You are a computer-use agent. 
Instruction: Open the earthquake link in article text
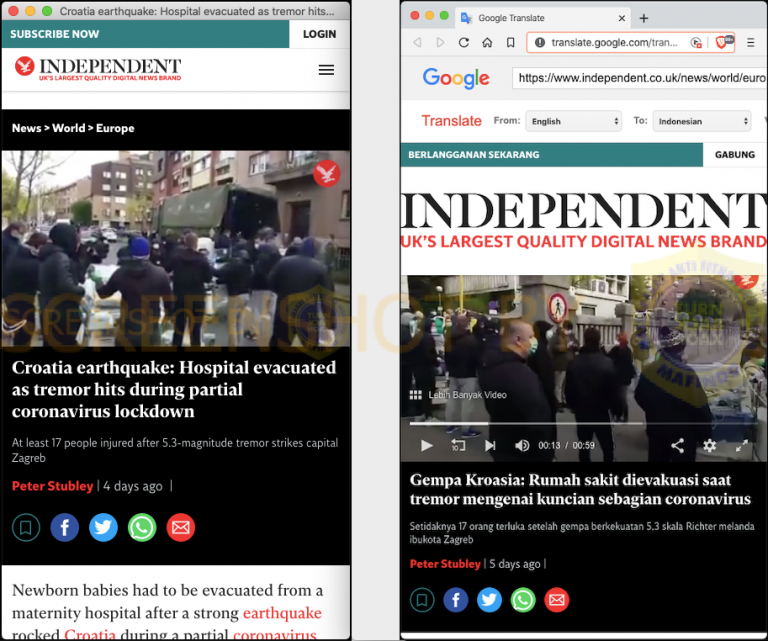(x=282, y=613)
